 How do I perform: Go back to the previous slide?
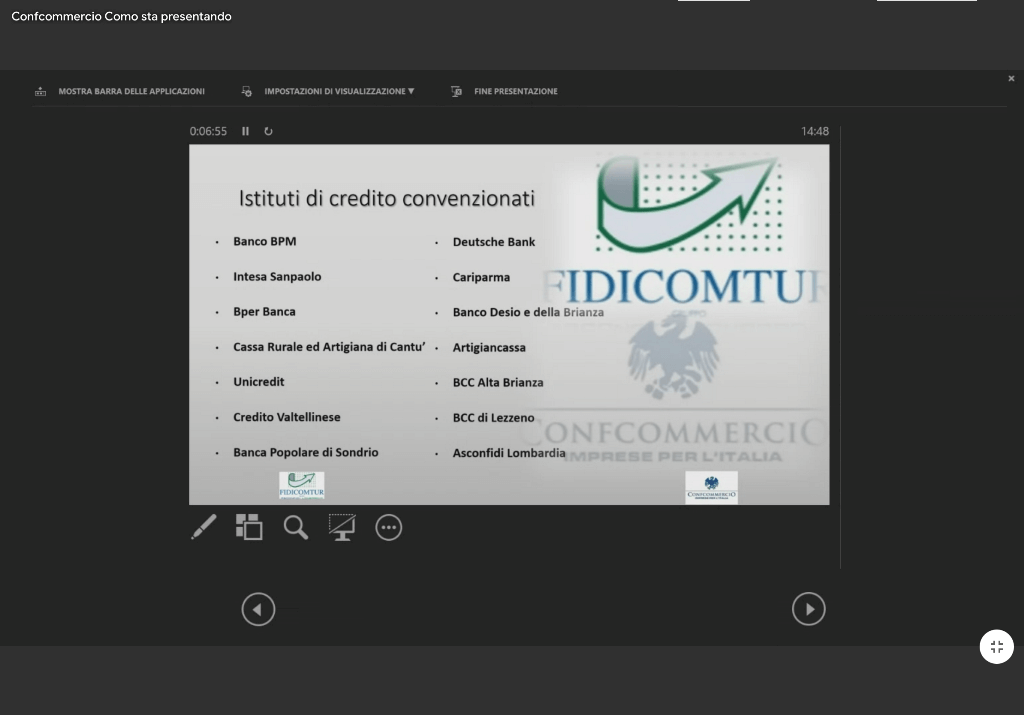click(258, 609)
